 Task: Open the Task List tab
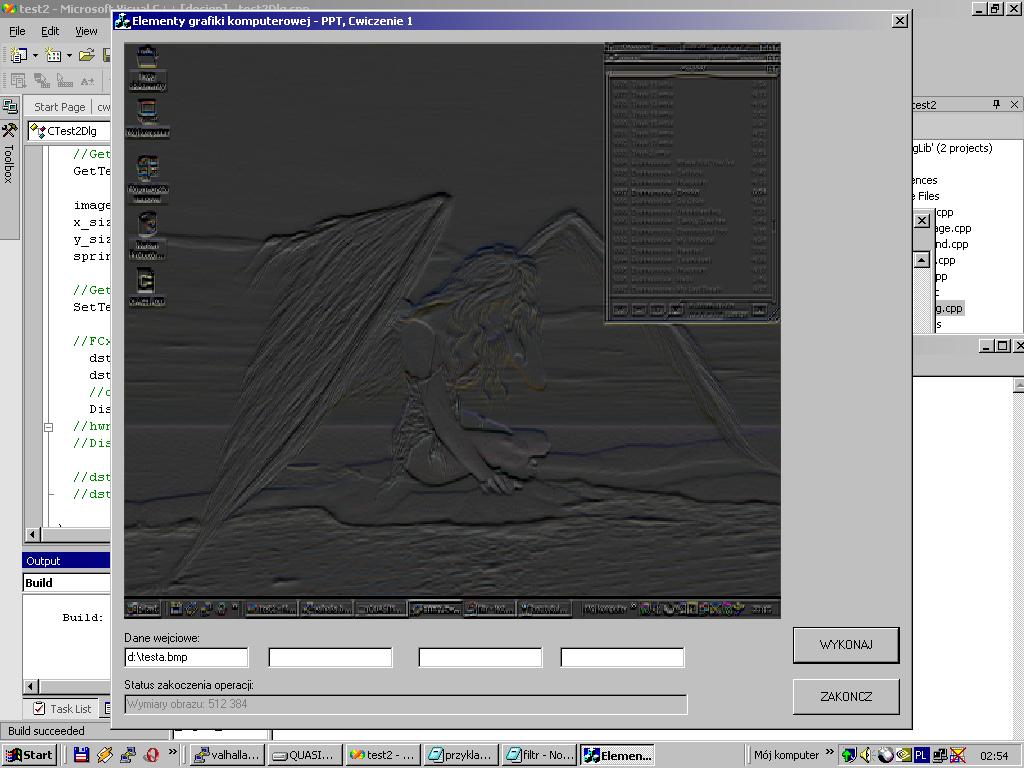(62, 708)
